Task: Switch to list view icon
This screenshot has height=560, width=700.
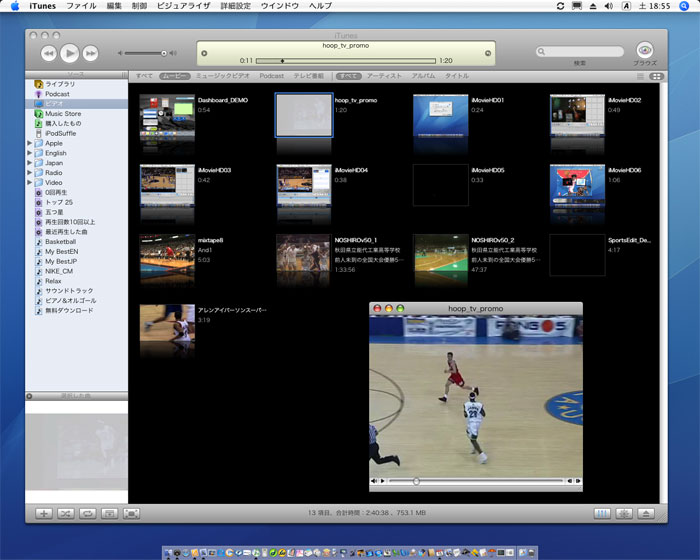Action: pos(640,76)
